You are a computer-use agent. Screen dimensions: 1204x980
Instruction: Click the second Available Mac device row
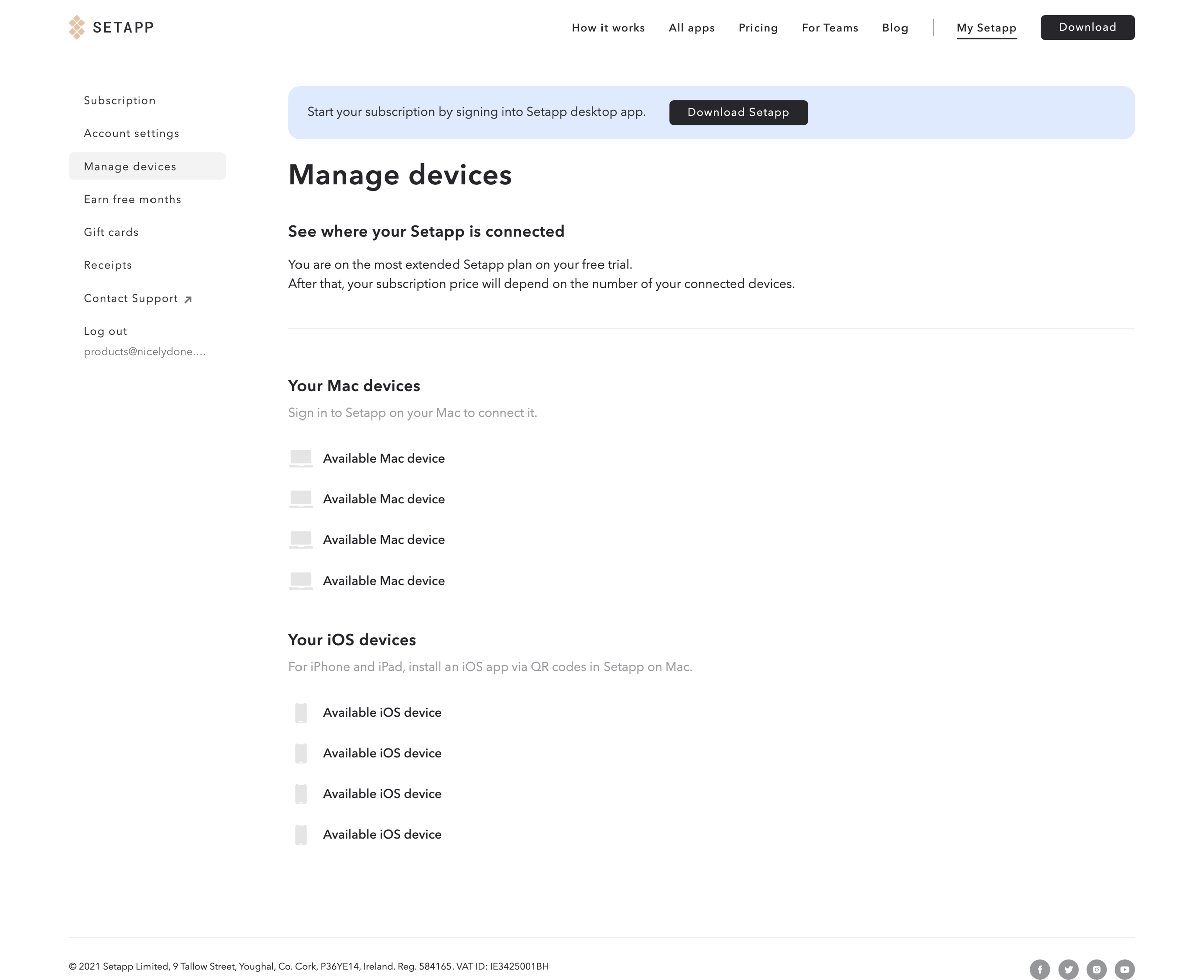367,499
